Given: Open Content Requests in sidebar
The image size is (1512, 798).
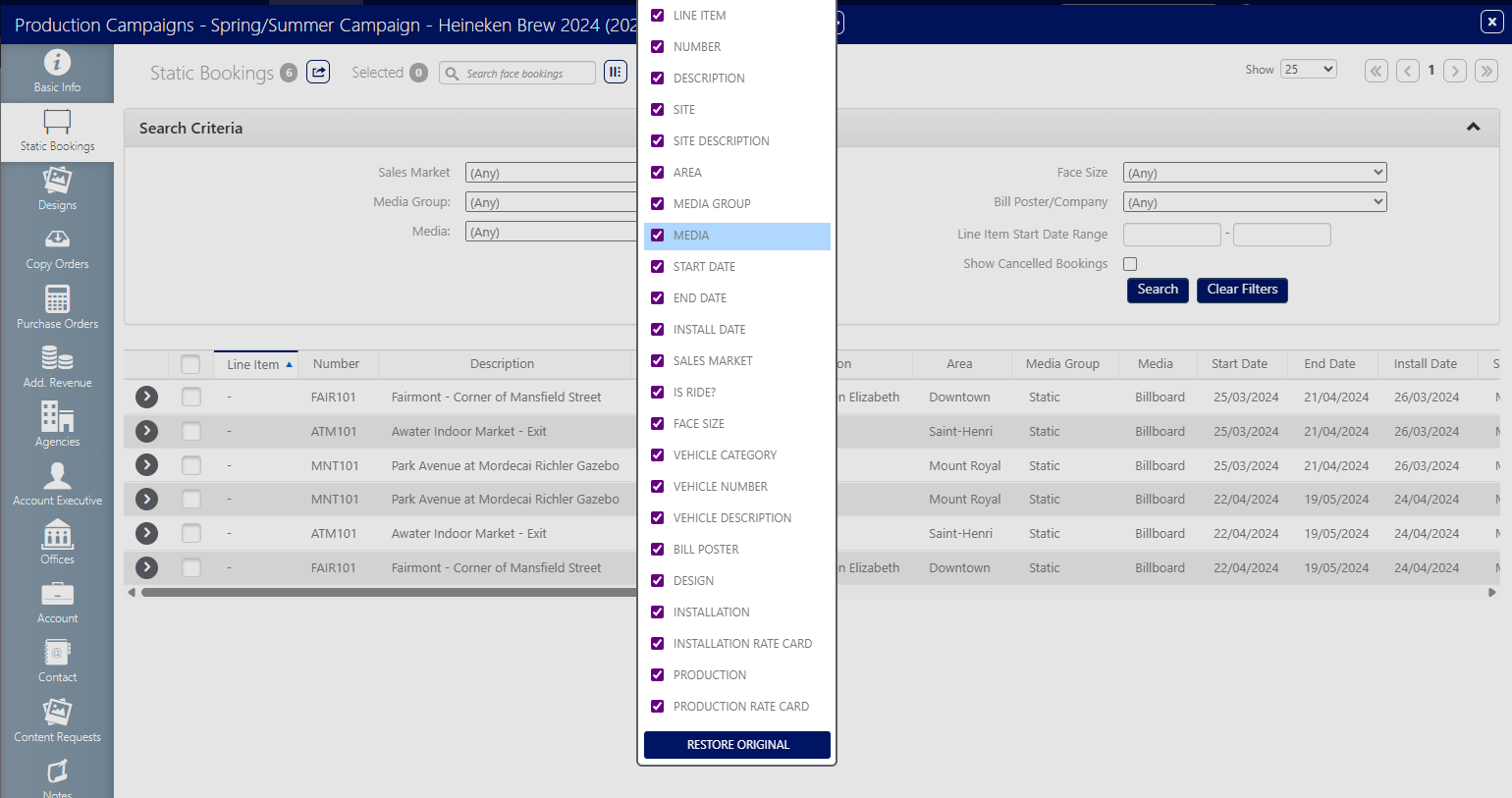Looking at the screenshot, I should 57,720.
